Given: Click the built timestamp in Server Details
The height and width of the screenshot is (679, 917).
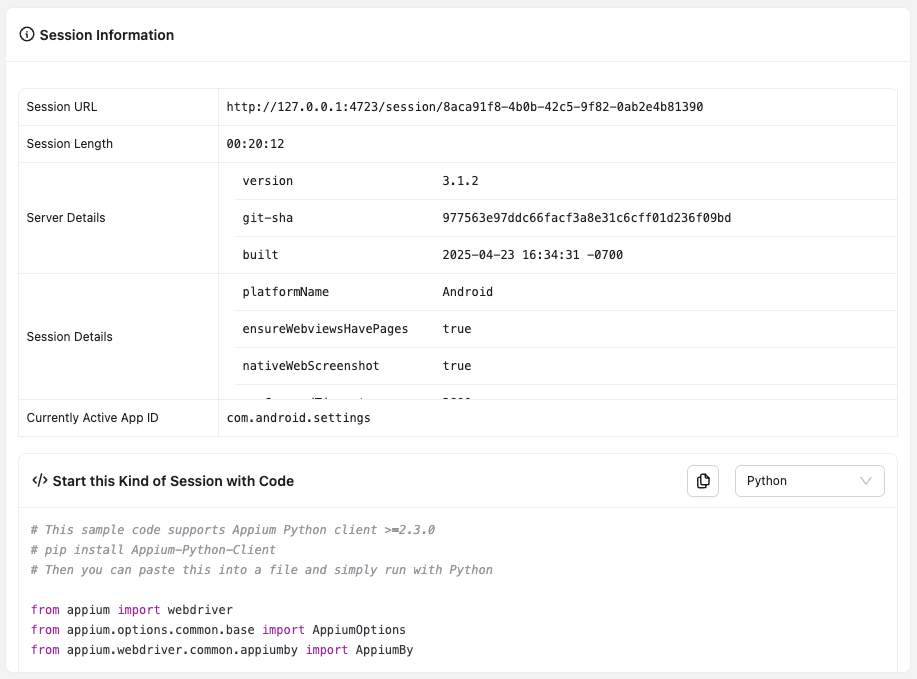Looking at the screenshot, I should [530, 255].
